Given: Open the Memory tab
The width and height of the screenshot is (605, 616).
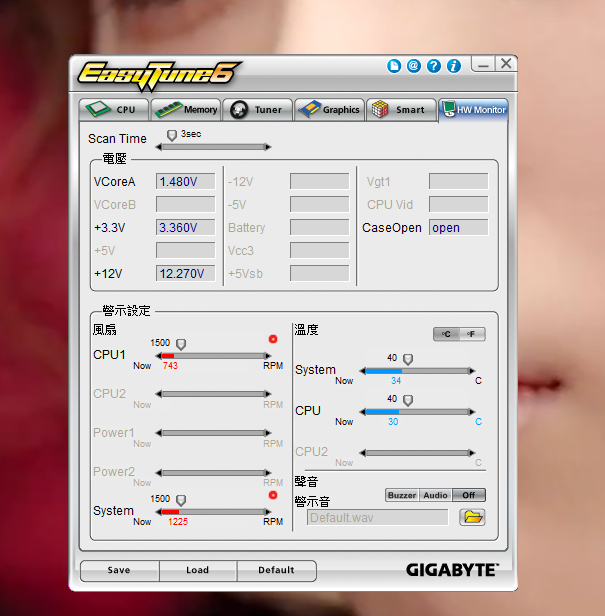Looking at the screenshot, I should 186,110.
